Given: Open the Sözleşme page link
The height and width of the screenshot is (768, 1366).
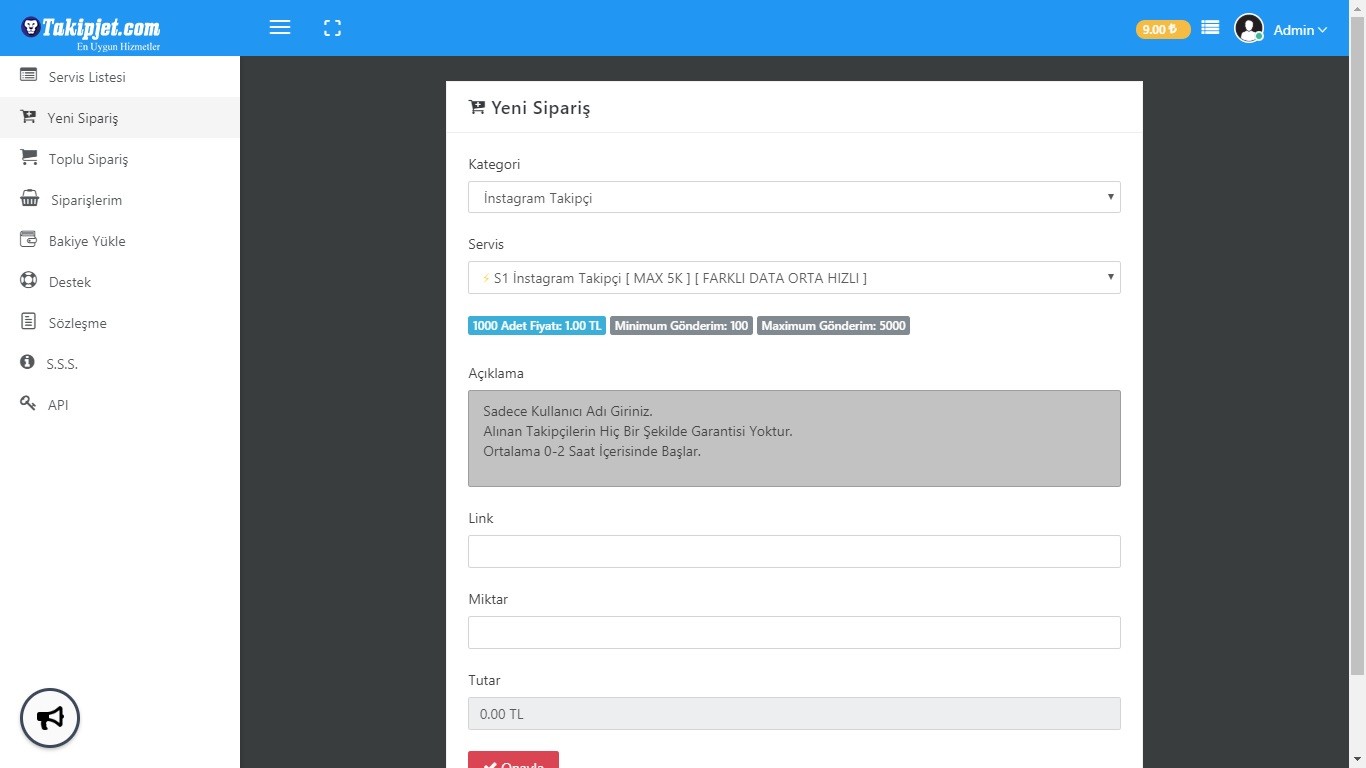Looking at the screenshot, I should (77, 323).
